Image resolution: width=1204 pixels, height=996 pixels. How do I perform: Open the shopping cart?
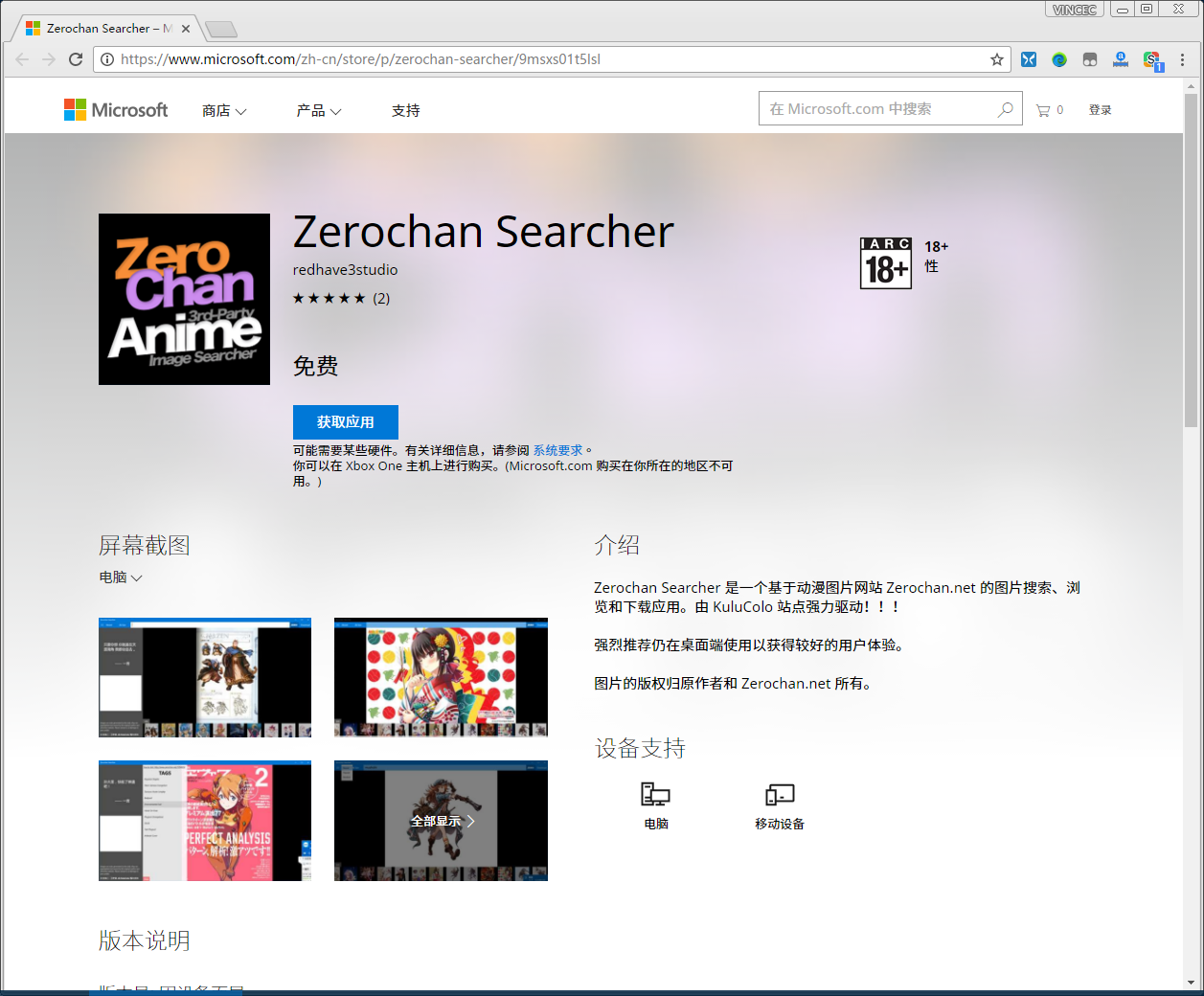tap(1050, 110)
